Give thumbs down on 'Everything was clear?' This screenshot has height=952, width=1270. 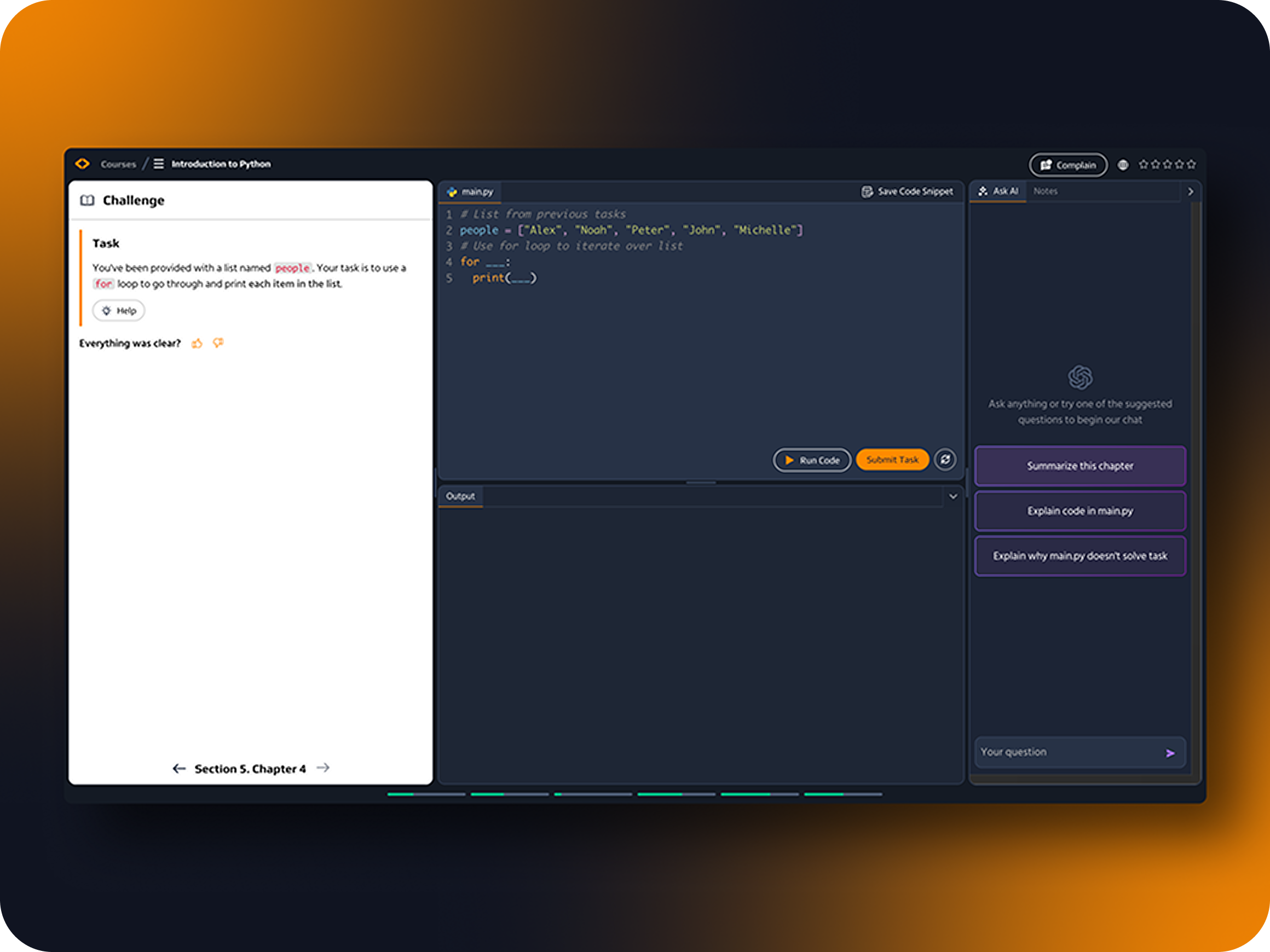[219, 343]
